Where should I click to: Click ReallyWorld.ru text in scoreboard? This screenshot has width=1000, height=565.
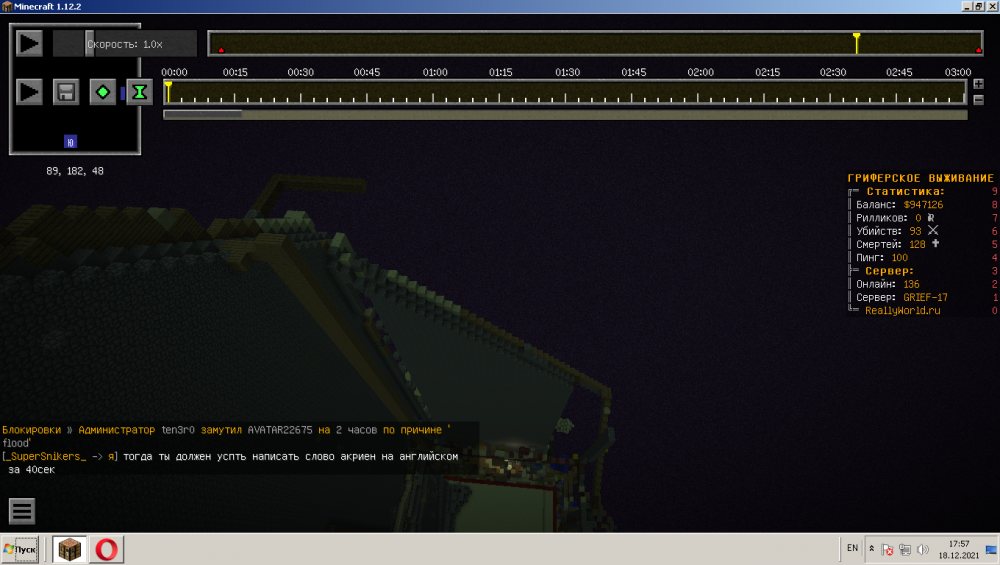(x=902, y=311)
